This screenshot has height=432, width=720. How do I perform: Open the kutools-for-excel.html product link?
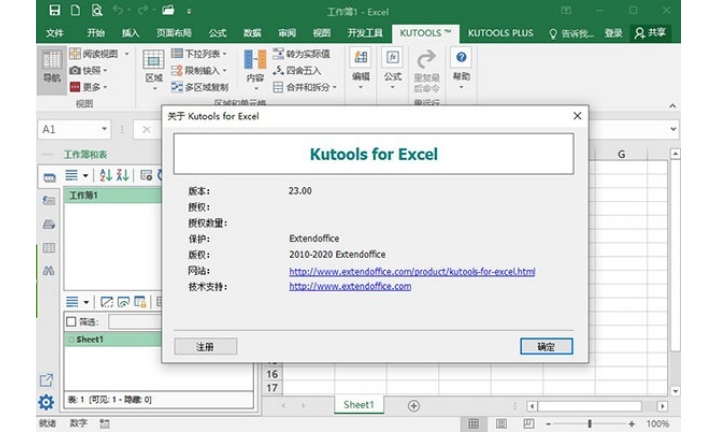[412, 271]
